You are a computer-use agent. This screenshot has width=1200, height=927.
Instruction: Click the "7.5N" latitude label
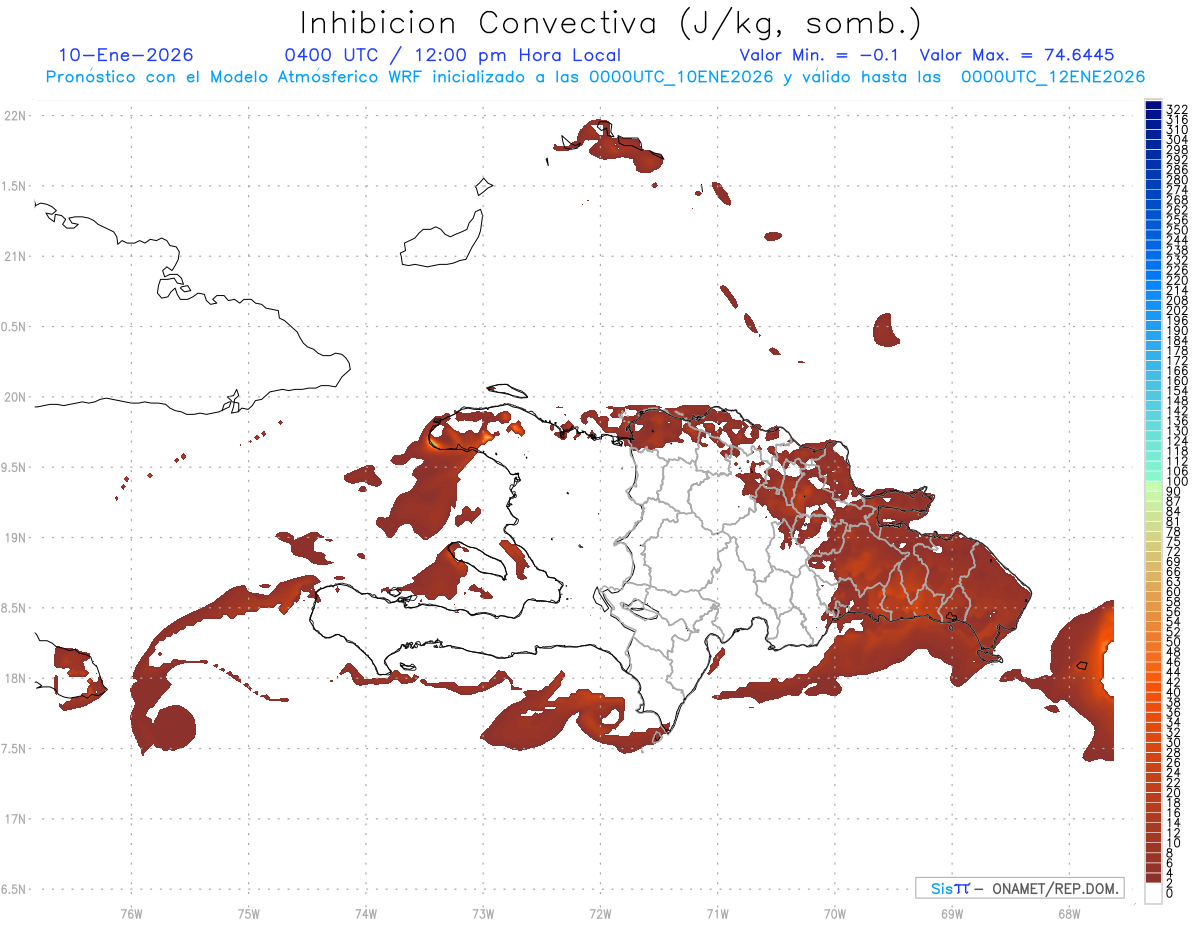[x=15, y=748]
